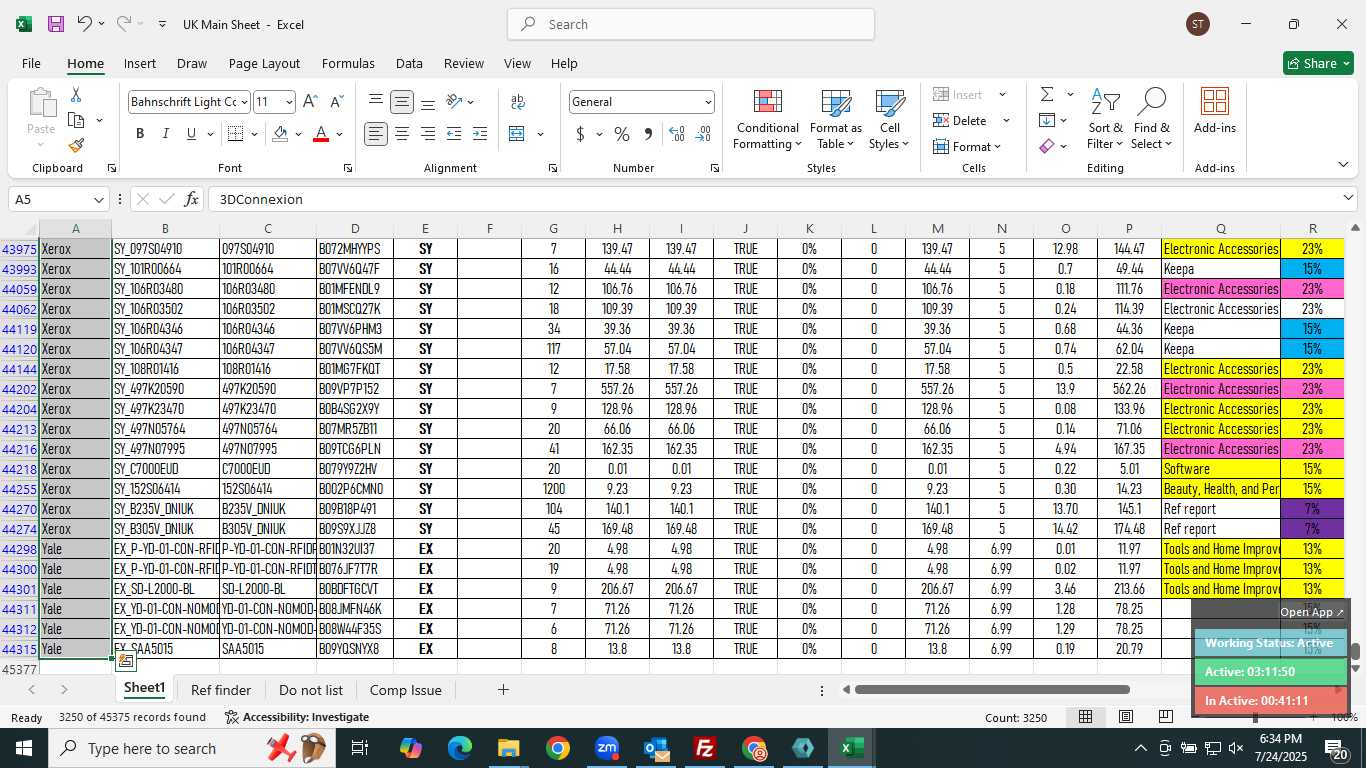The image size is (1366, 768).
Task: Open Find & Select magnifier
Action: pyautogui.click(x=1151, y=118)
